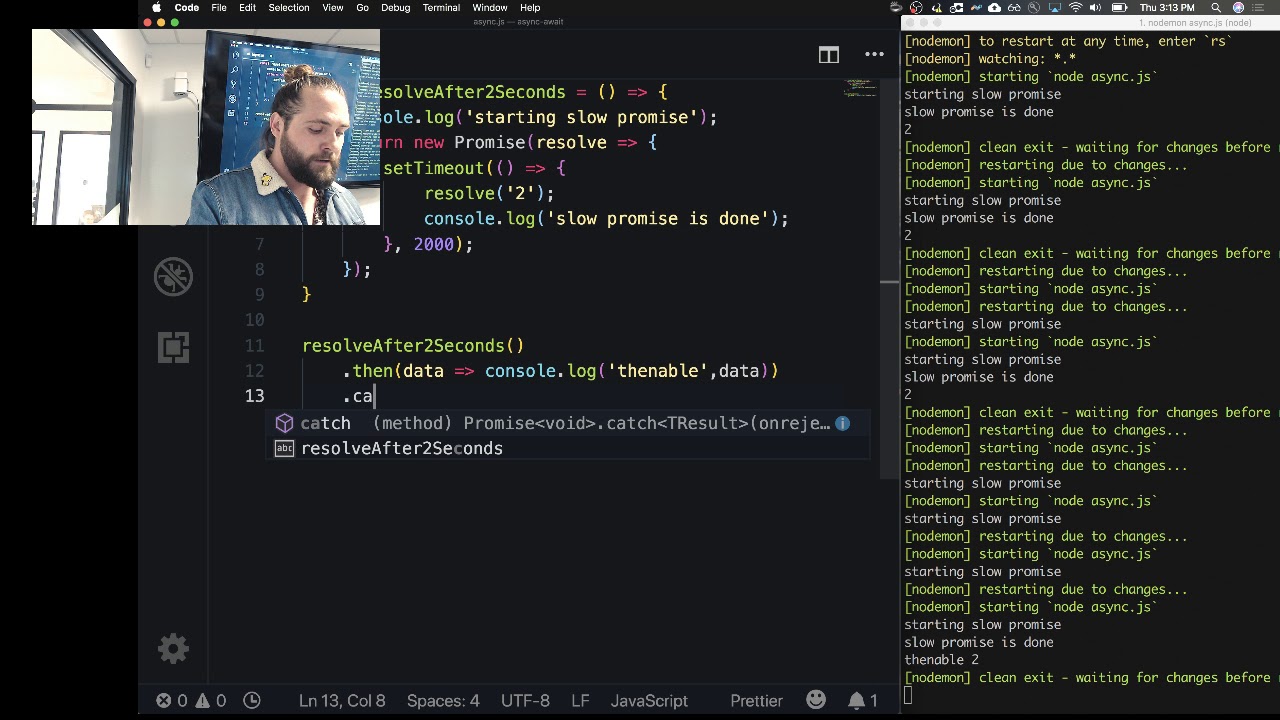This screenshot has height=720, width=1280.
Task: Click the glasses icon in menu bar
Action: (x=1014, y=8)
